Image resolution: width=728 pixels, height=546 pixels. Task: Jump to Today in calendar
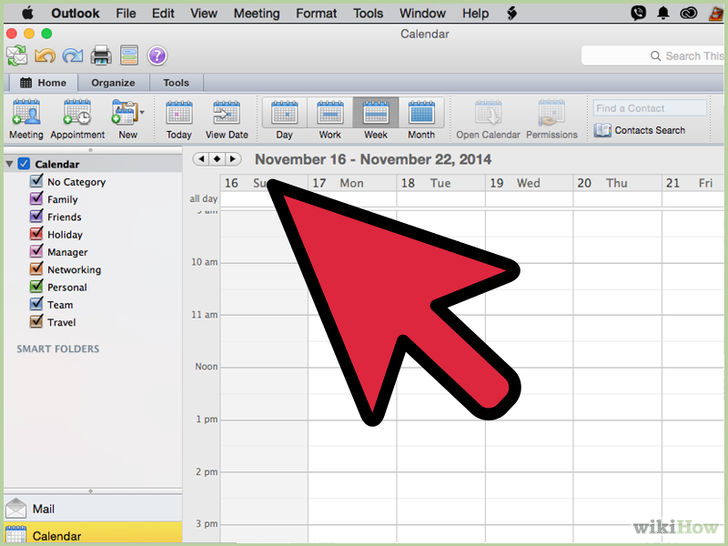(x=179, y=119)
